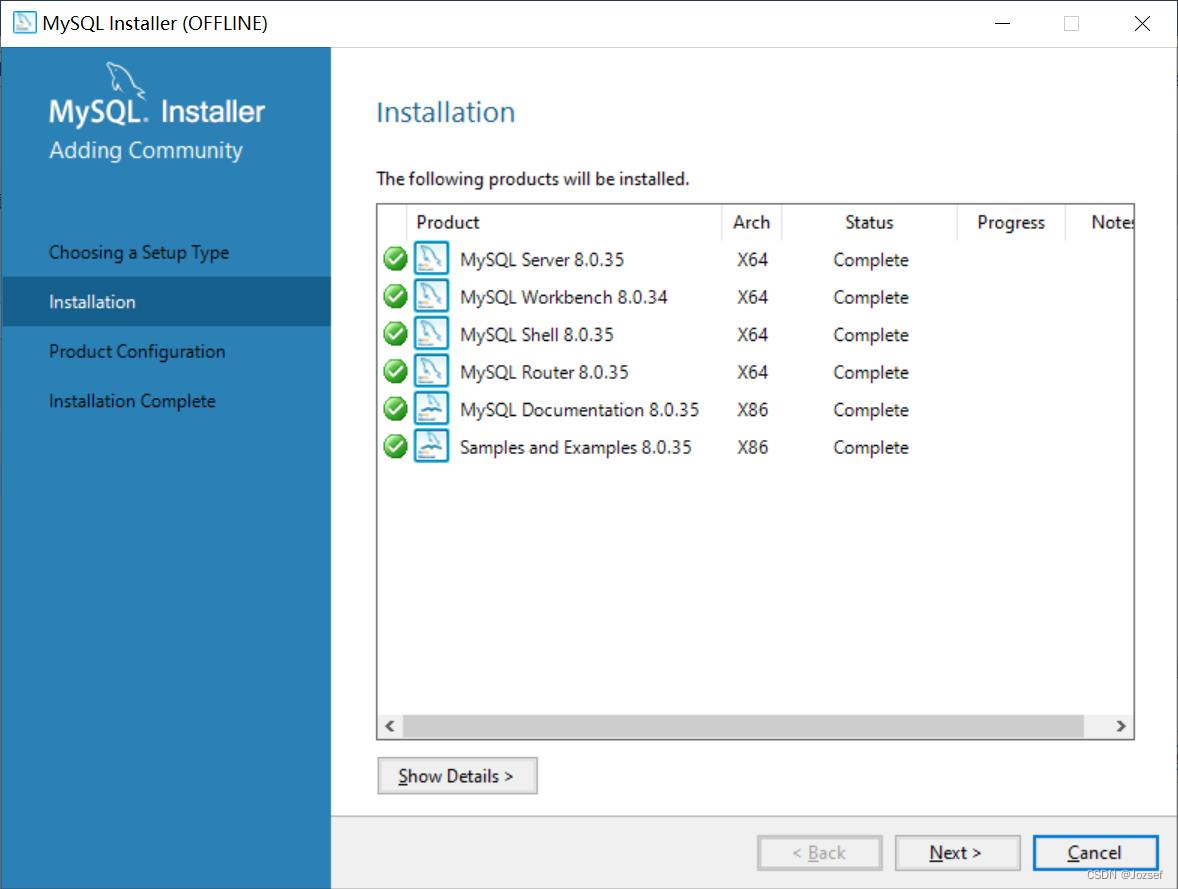
Task: Select the MySQL Shell 8.0.35 row text
Action: point(536,334)
